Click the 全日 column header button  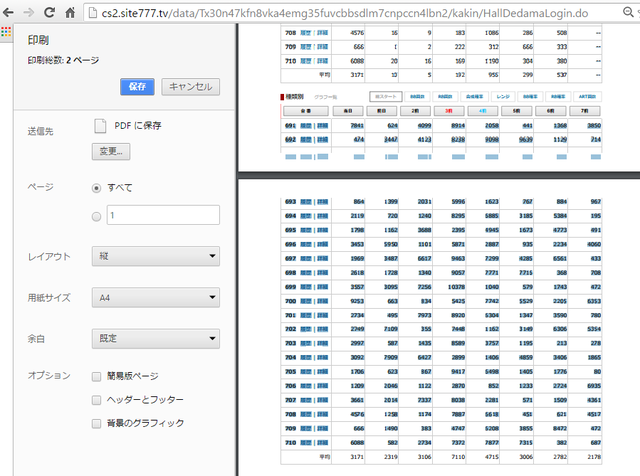coord(306,111)
